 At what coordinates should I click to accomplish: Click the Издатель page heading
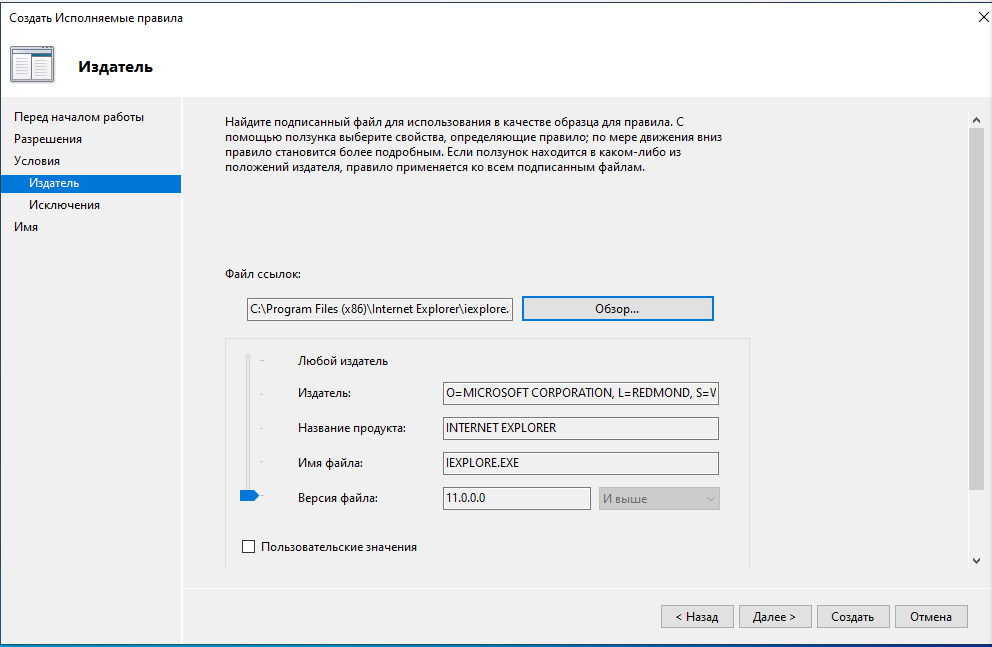[116, 67]
